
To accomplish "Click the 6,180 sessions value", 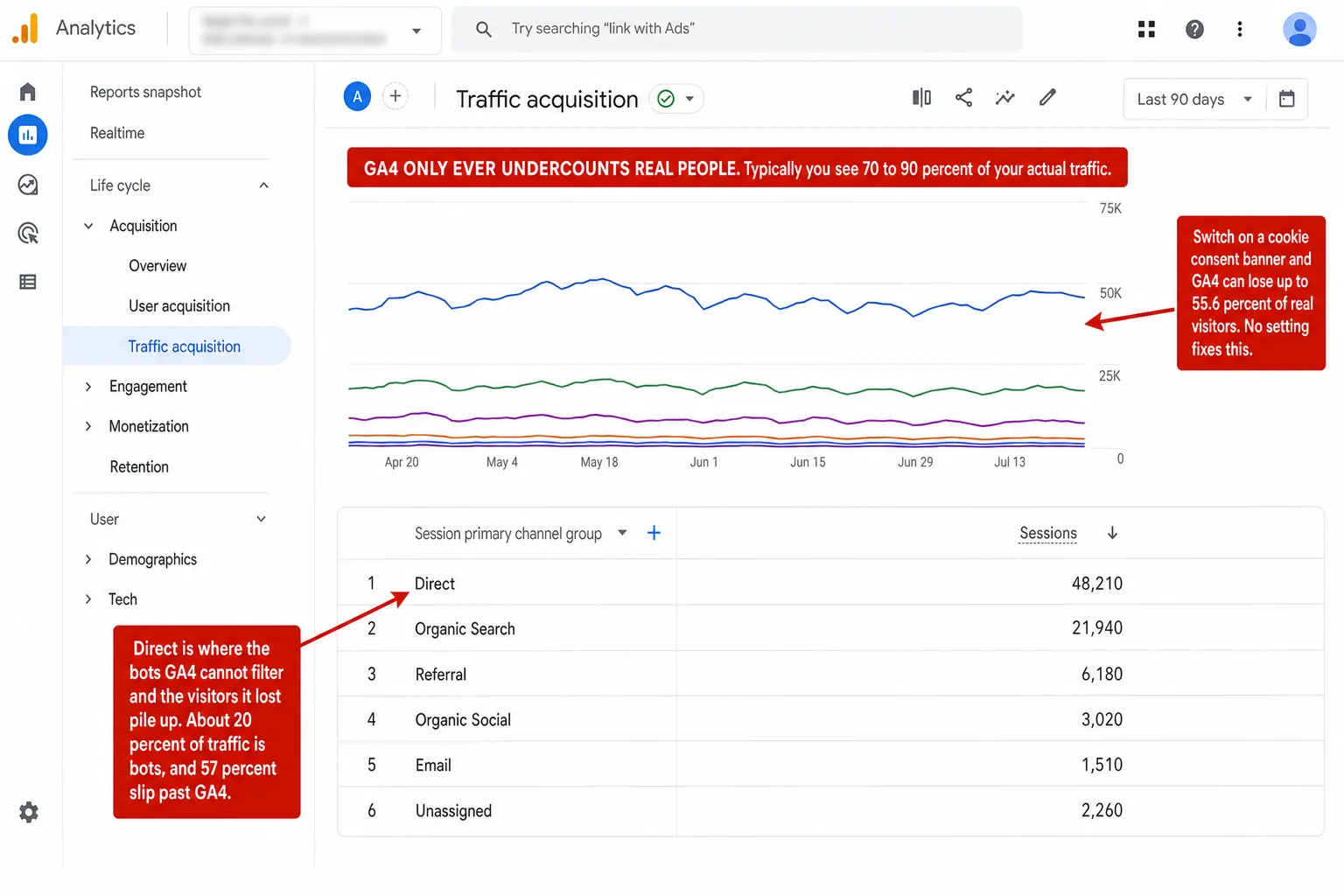I will (1102, 674).
